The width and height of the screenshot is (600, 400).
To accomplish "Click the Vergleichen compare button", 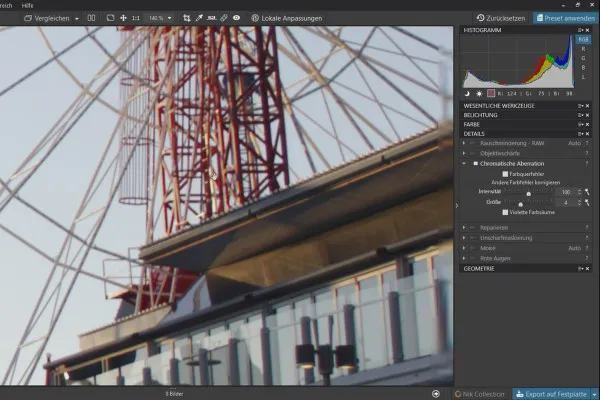I will (47, 18).
